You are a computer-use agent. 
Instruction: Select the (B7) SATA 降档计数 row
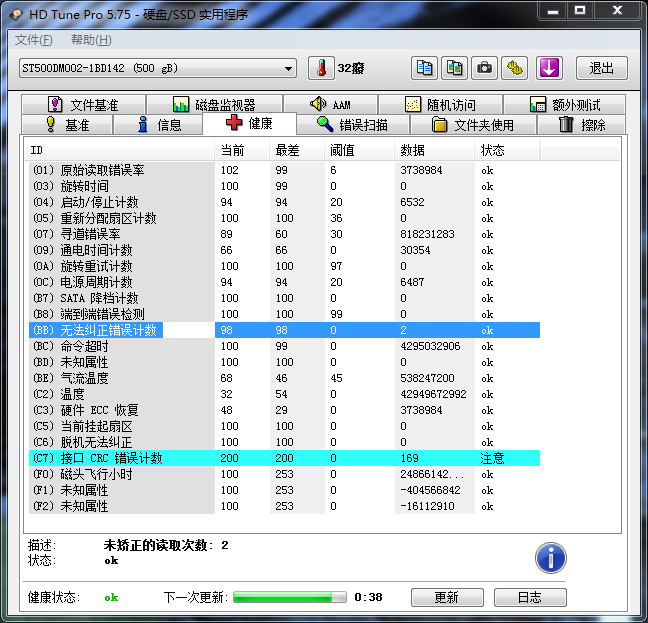[284, 298]
